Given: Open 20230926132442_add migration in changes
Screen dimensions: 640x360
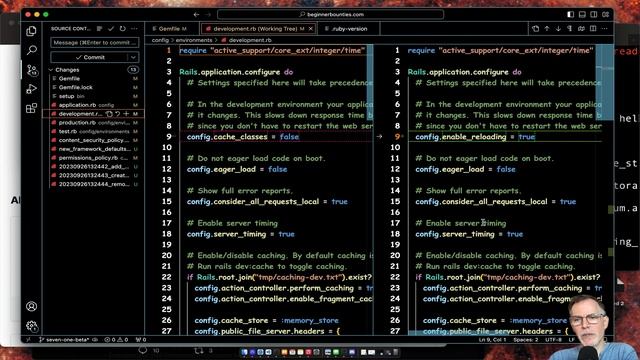Looking at the screenshot, I should point(93,167).
